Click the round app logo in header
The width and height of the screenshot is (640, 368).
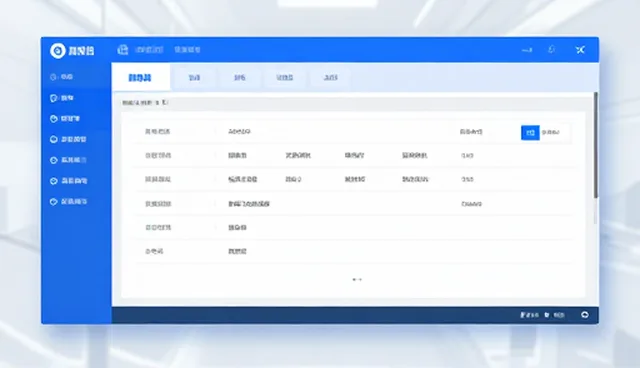(58, 51)
